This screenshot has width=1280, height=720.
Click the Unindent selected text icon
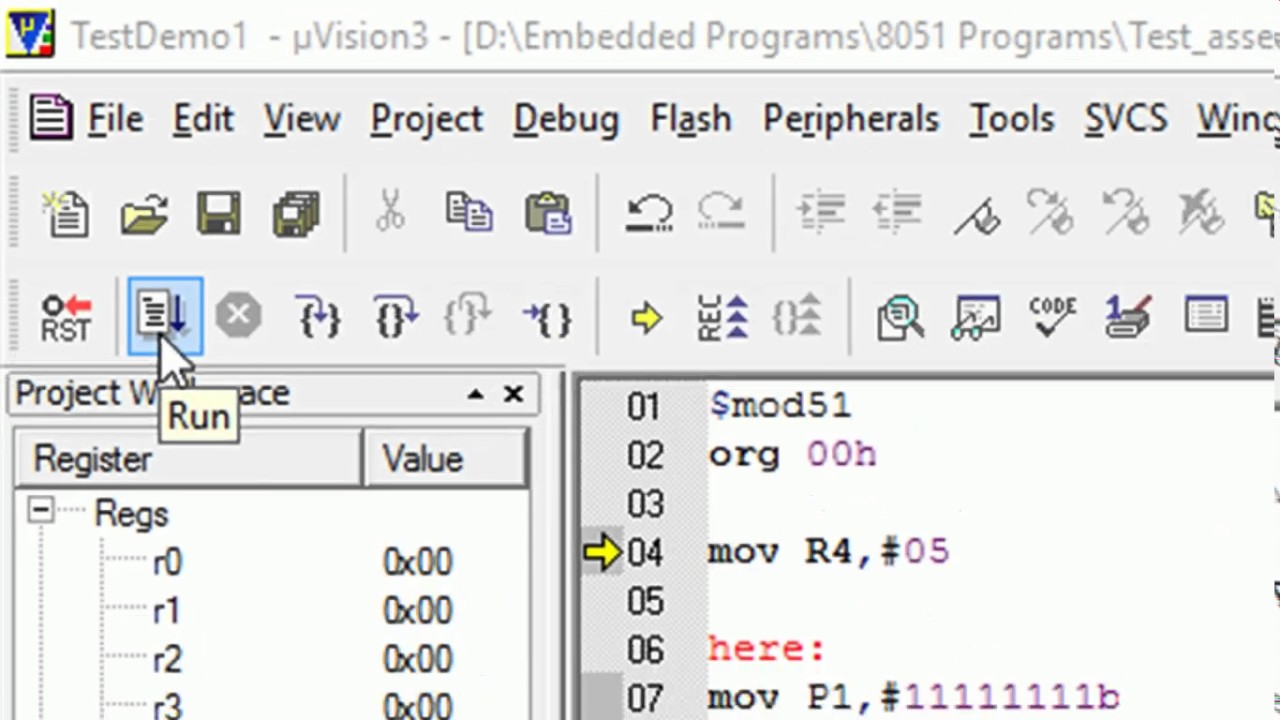[897, 213]
